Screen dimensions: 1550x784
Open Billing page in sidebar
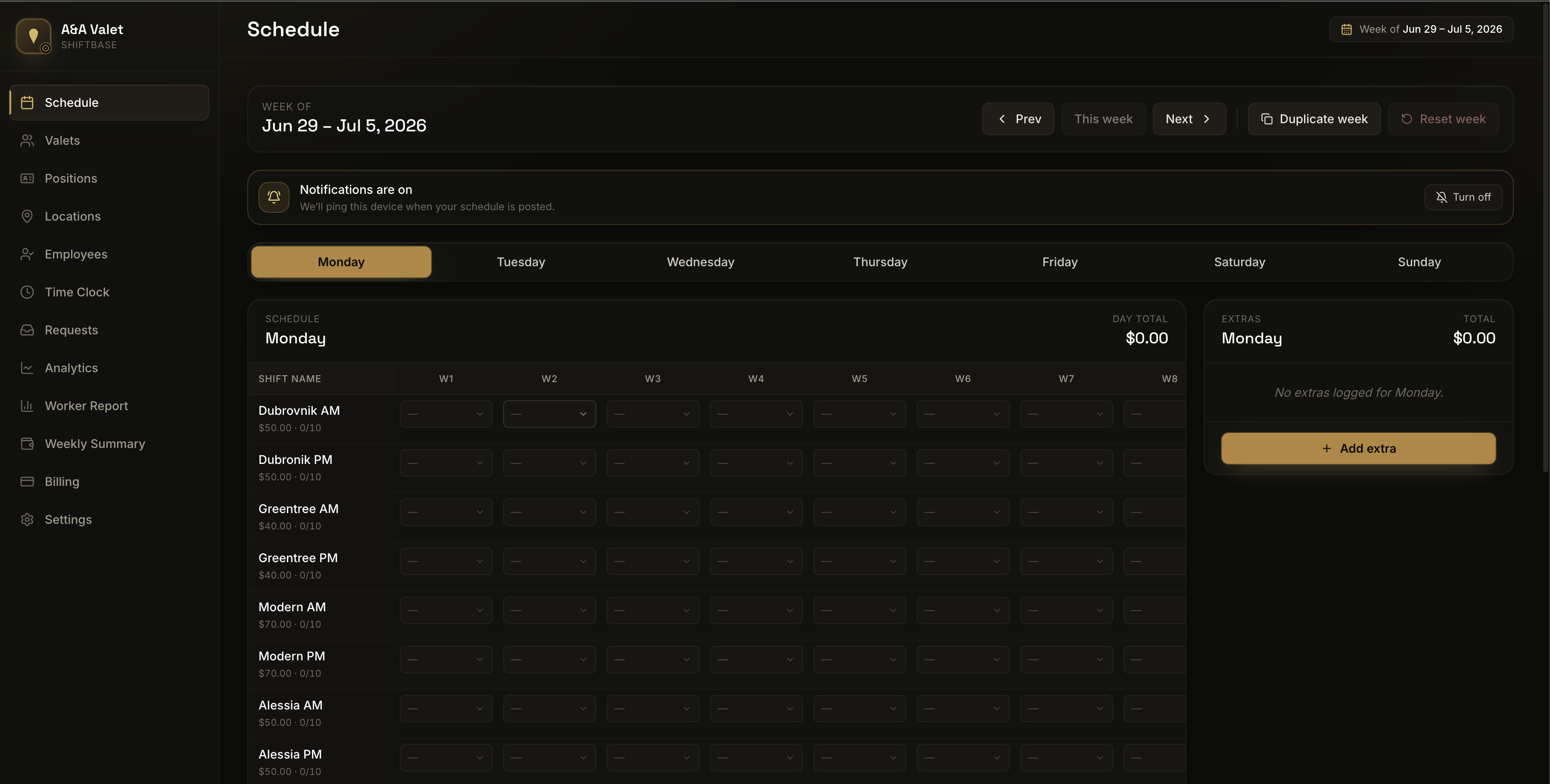pos(109,481)
